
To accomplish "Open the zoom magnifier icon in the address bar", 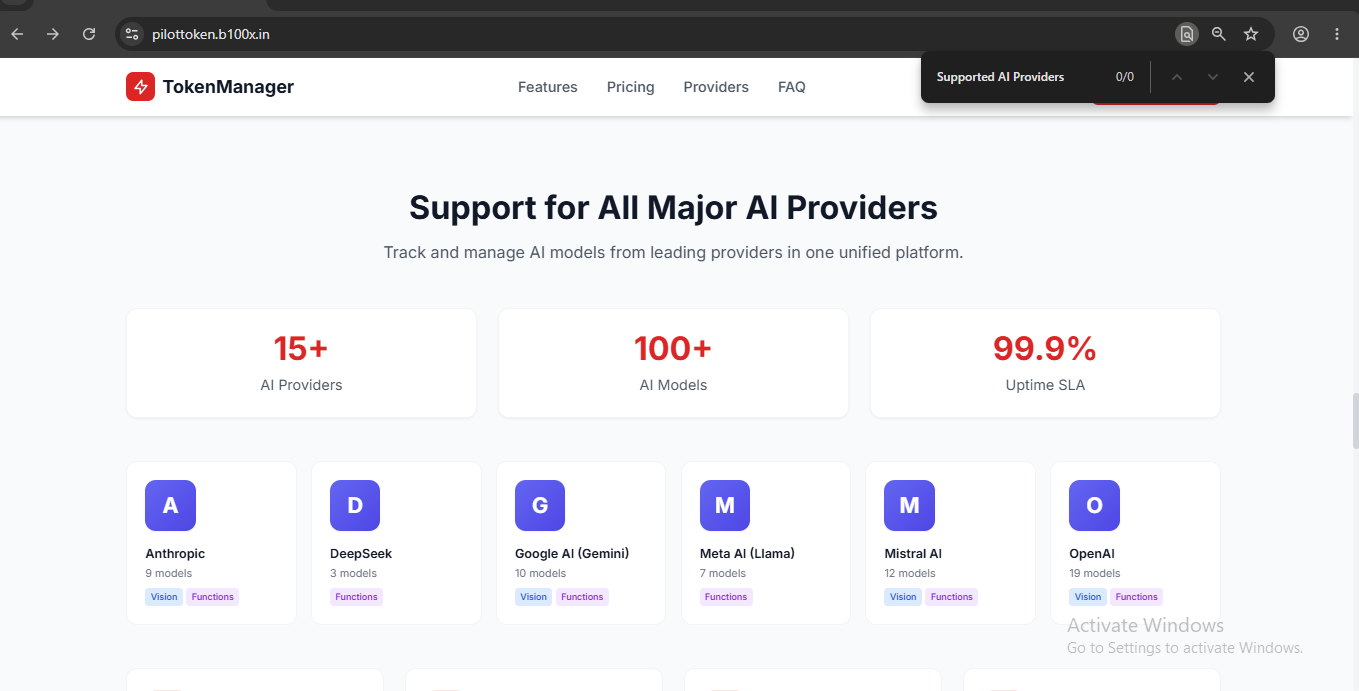I will click(x=1219, y=34).
